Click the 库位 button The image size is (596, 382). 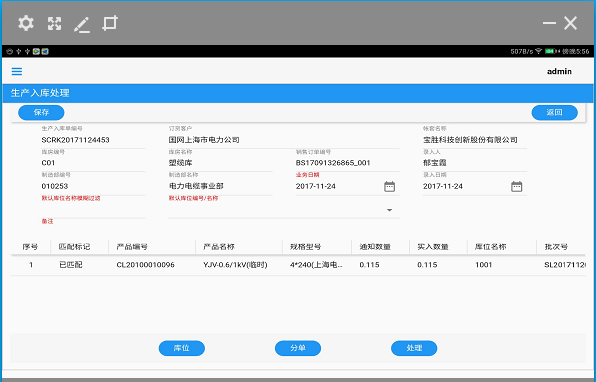coord(182,348)
